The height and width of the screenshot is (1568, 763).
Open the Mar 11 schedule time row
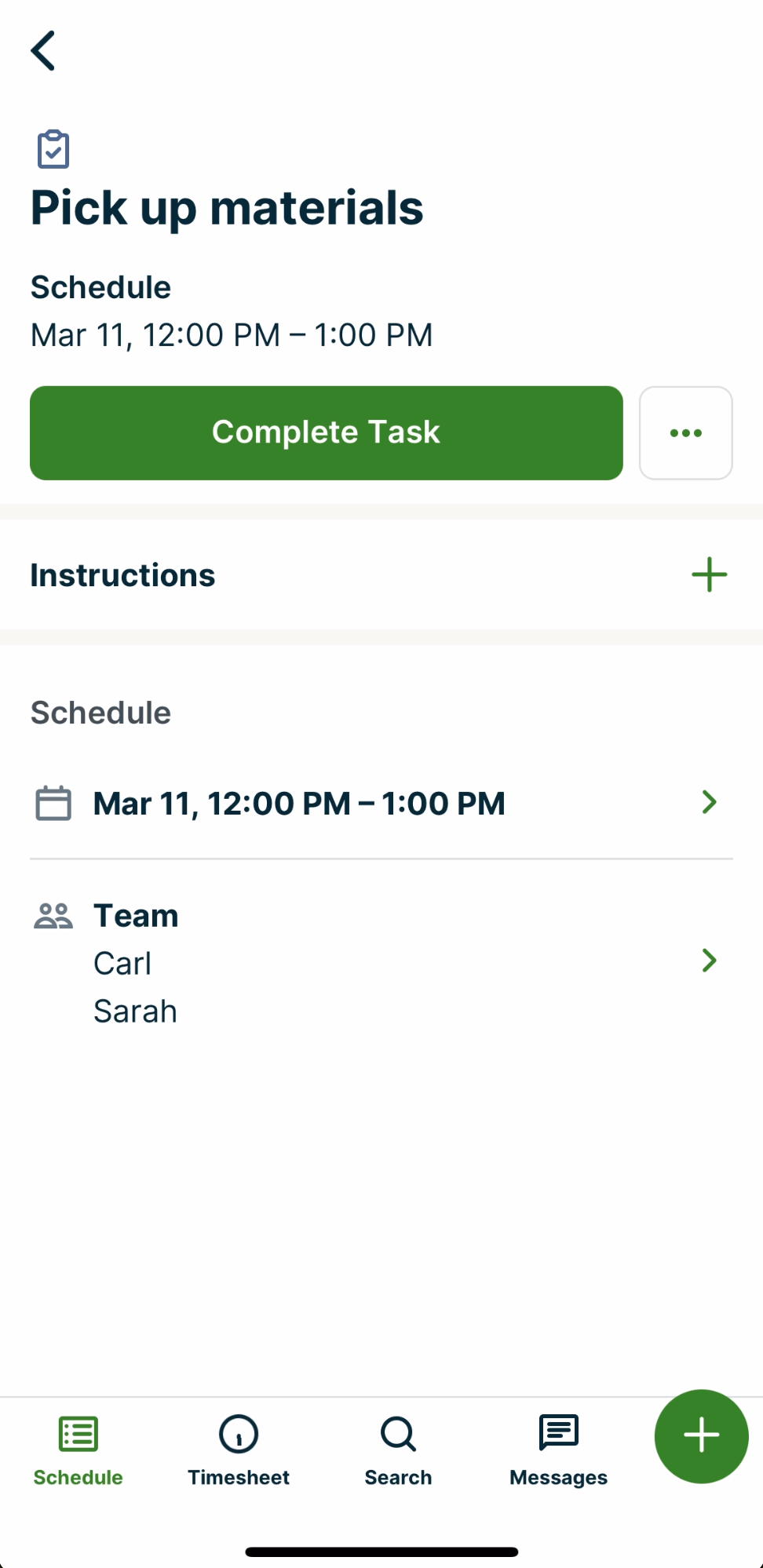299,804
